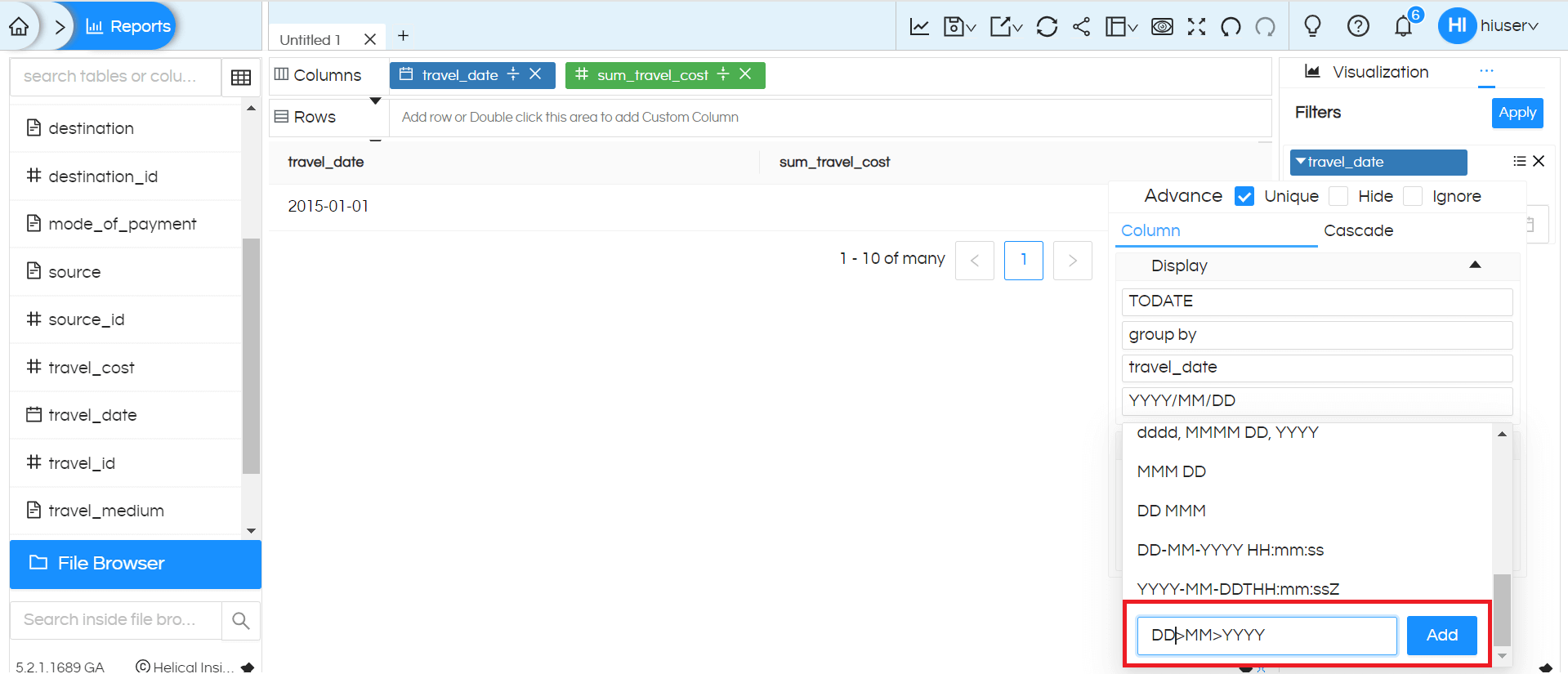This screenshot has height=674, width=1568.
Task: Go to the home icon
Action: 19,26
